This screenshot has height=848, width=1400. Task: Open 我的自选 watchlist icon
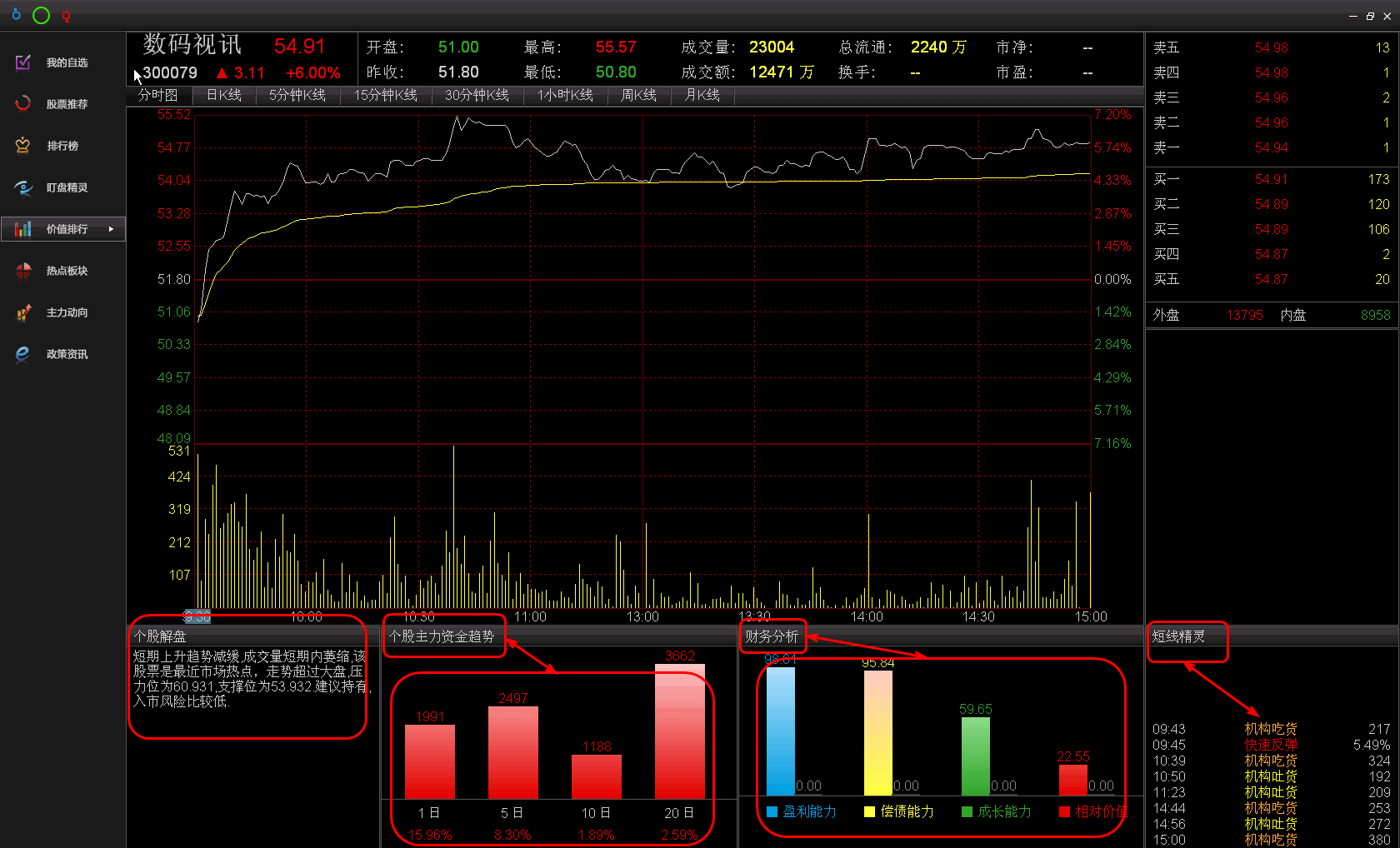click(23, 62)
